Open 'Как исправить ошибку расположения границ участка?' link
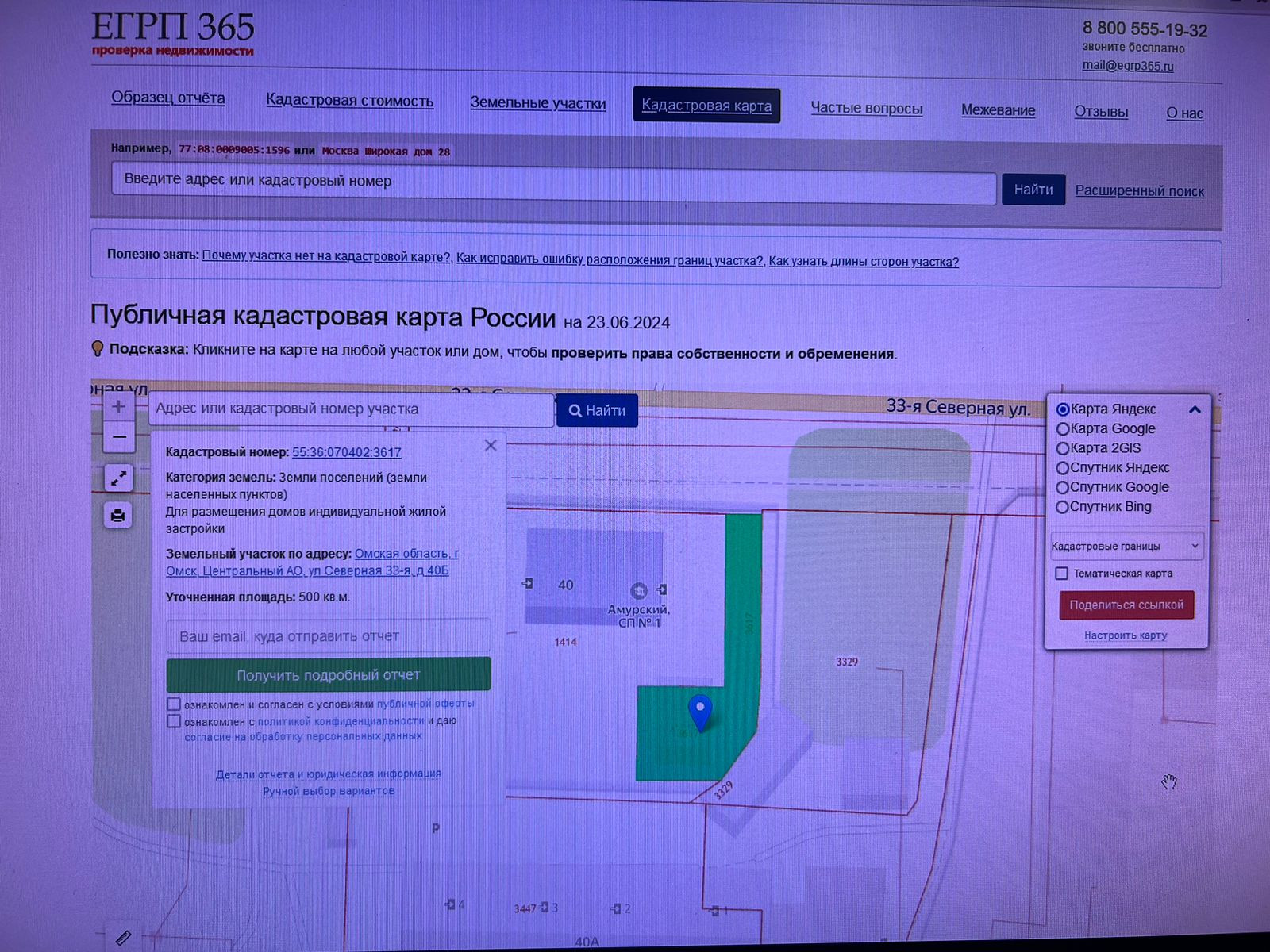The height and width of the screenshot is (952, 1270). [x=610, y=259]
